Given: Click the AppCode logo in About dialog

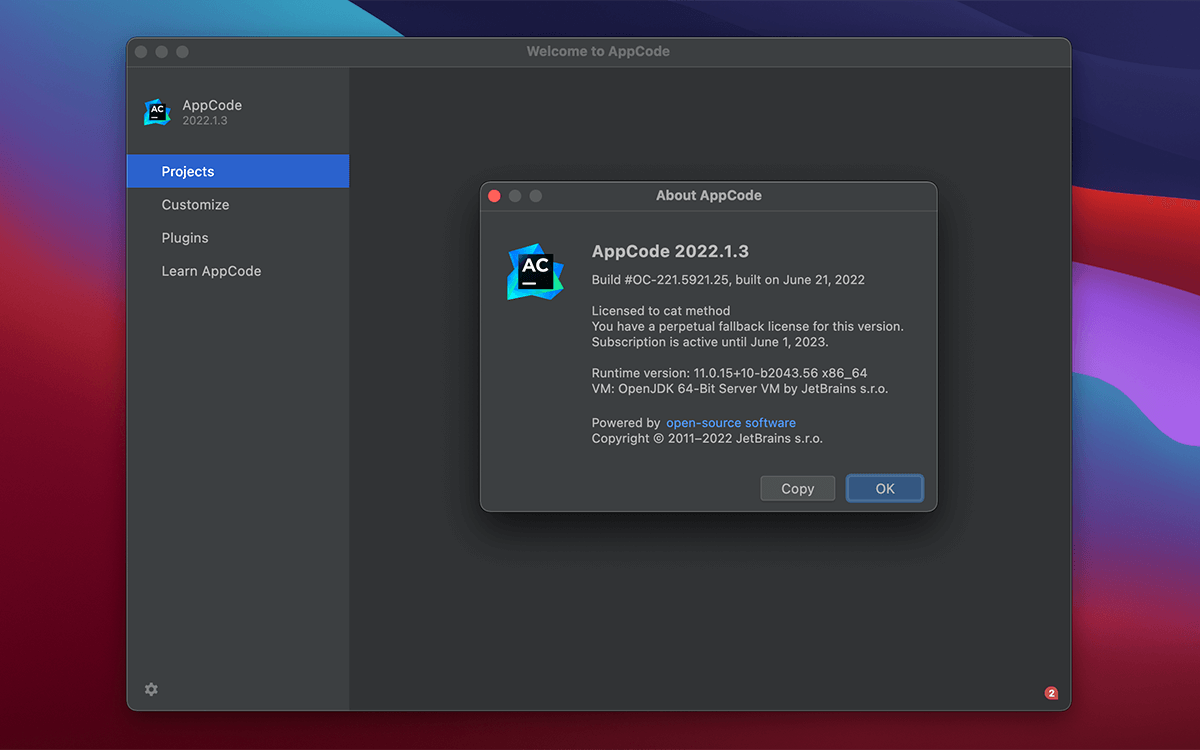Looking at the screenshot, I should point(535,271).
